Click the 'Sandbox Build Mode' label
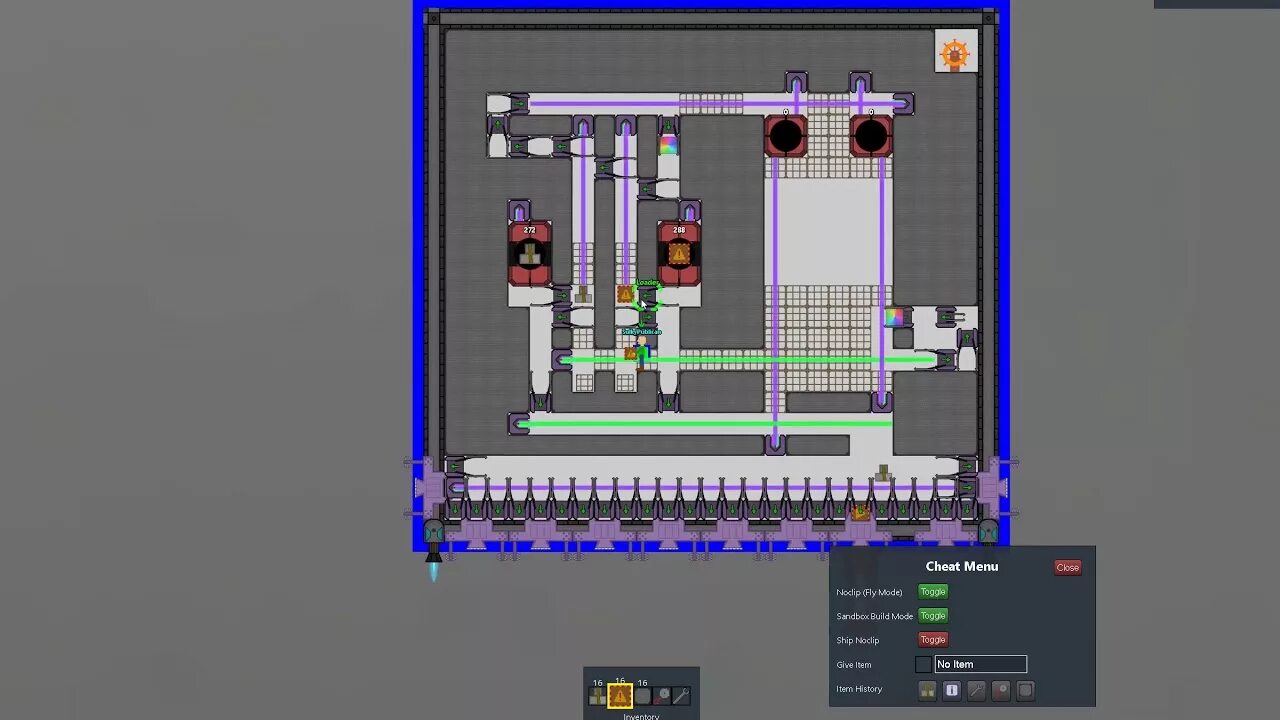 875,616
